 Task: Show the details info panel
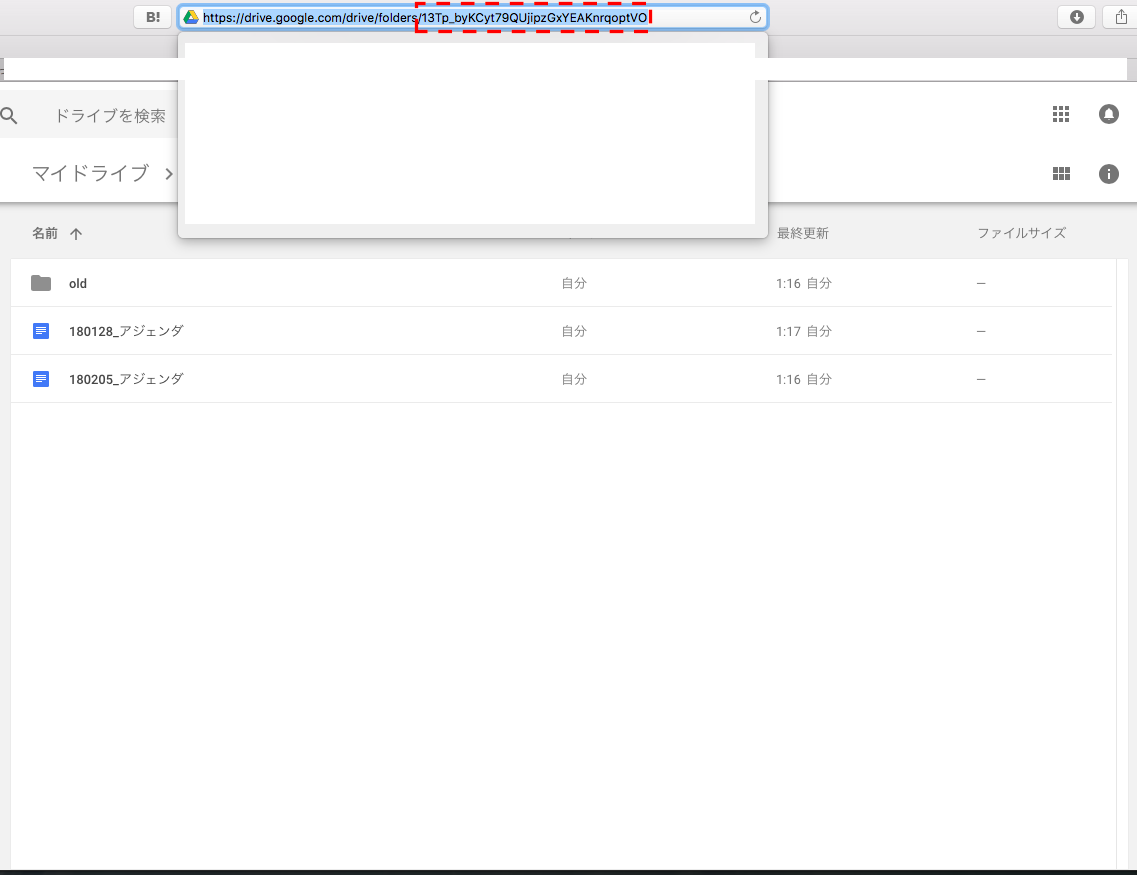tap(1108, 174)
